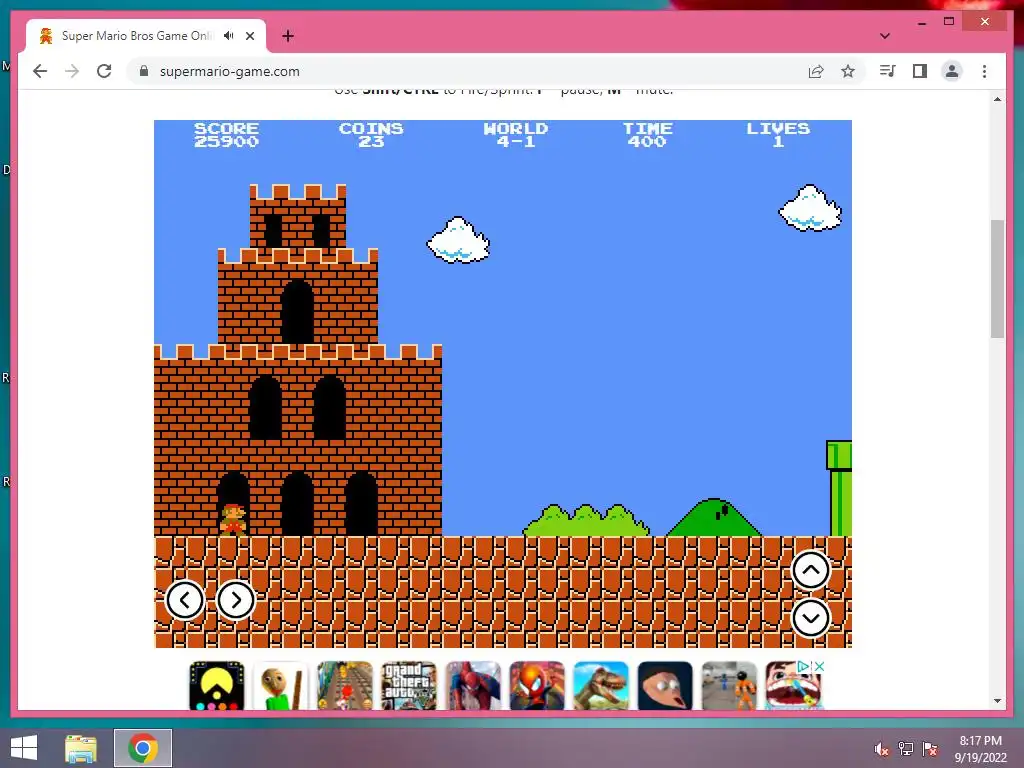View site info via padlock icon

[x=144, y=71]
